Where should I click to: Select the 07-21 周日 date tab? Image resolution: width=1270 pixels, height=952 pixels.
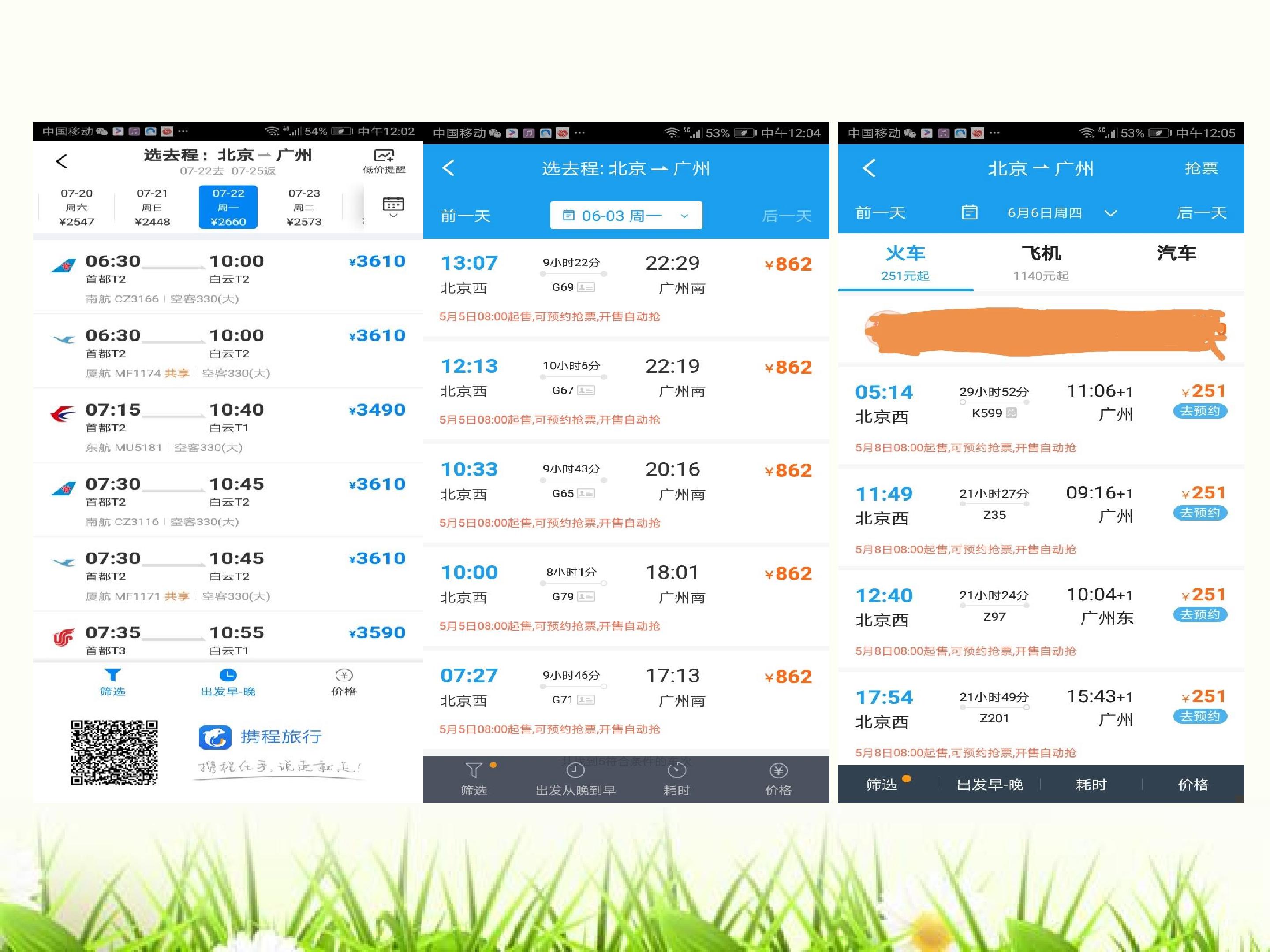click(x=152, y=207)
